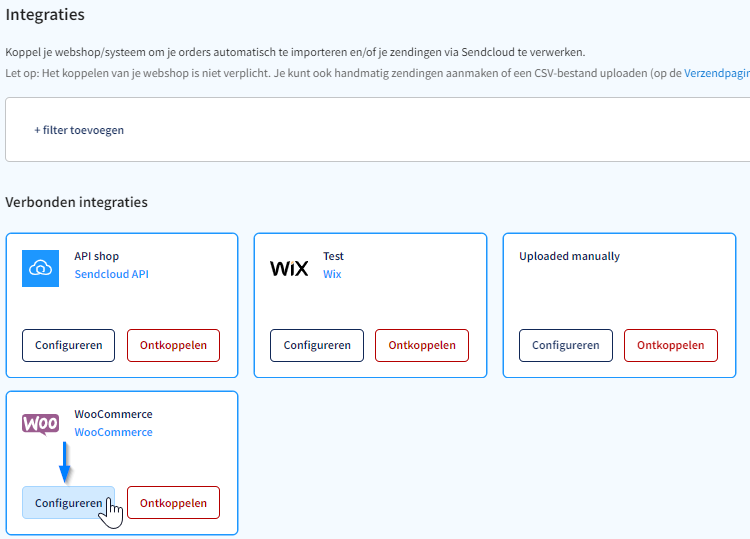
Task: Disconnect WooCommerce with Ontkoppelen
Action: [173, 503]
